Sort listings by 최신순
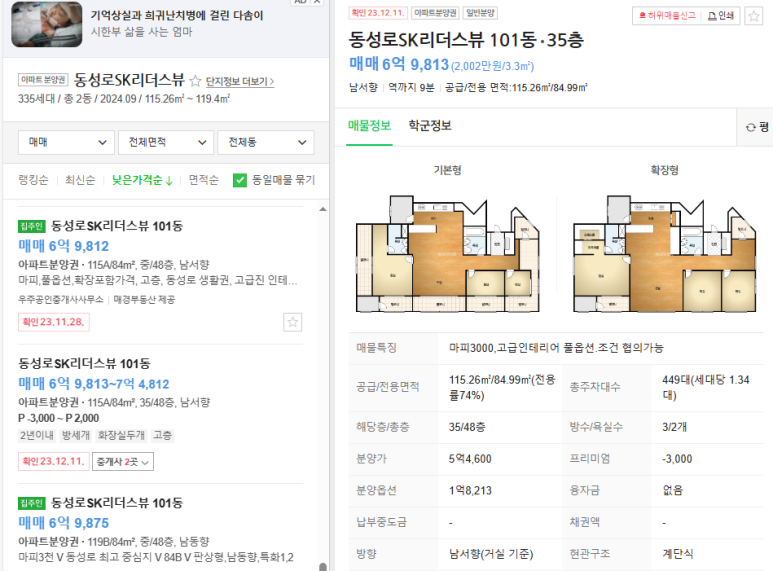The height and width of the screenshot is (571, 773). 80,180
